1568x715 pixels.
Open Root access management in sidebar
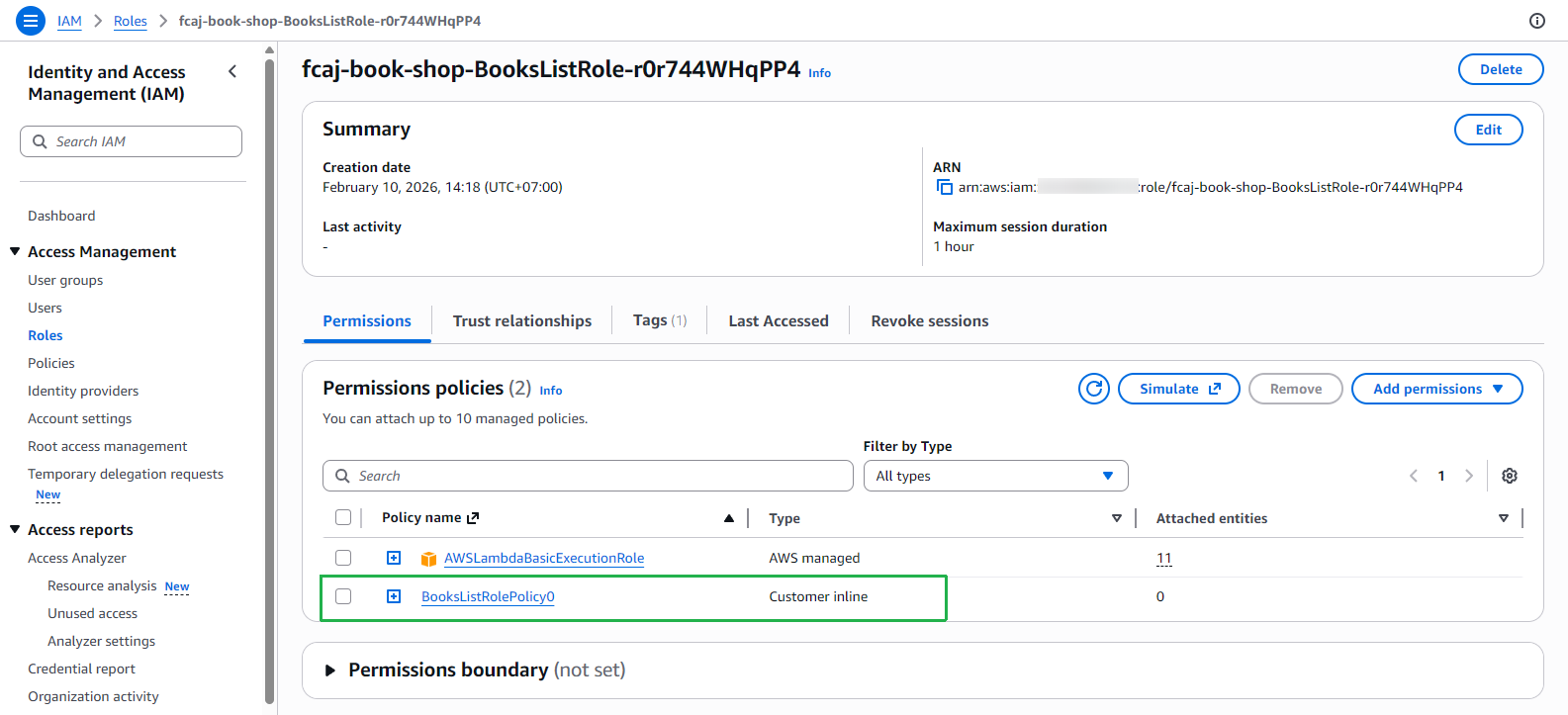tap(108, 446)
